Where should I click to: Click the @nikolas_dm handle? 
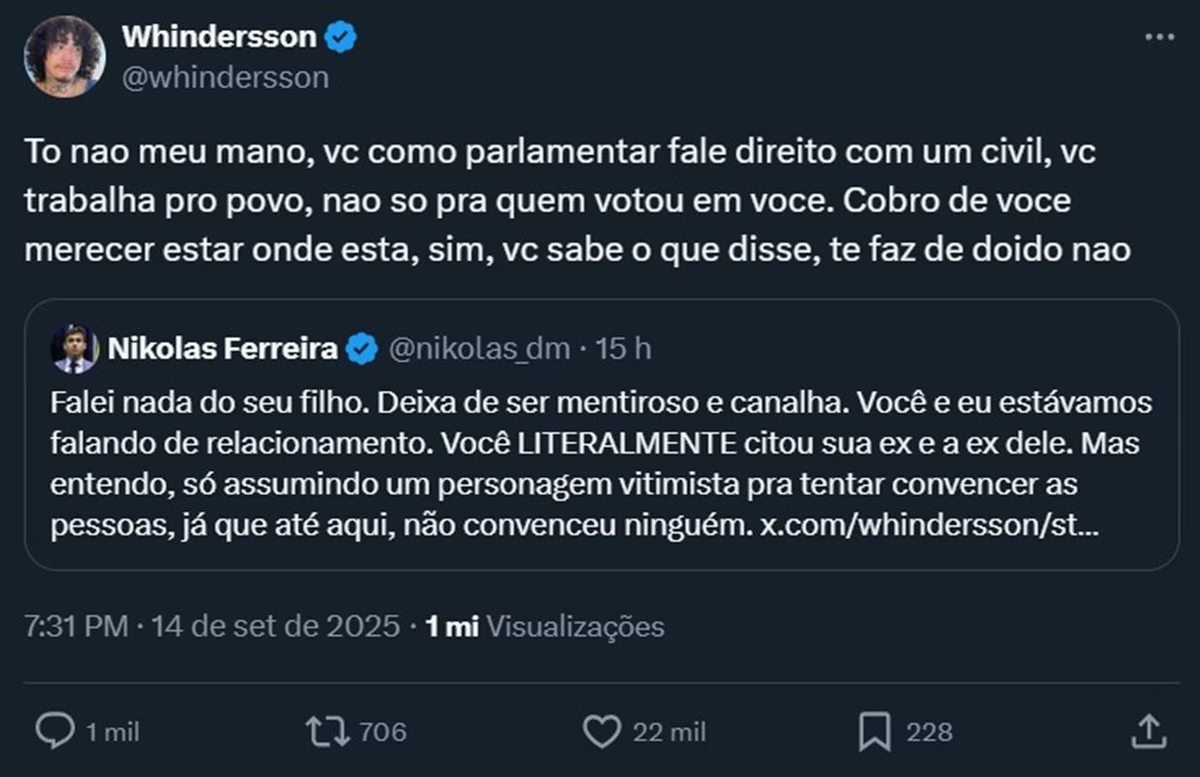(x=478, y=349)
